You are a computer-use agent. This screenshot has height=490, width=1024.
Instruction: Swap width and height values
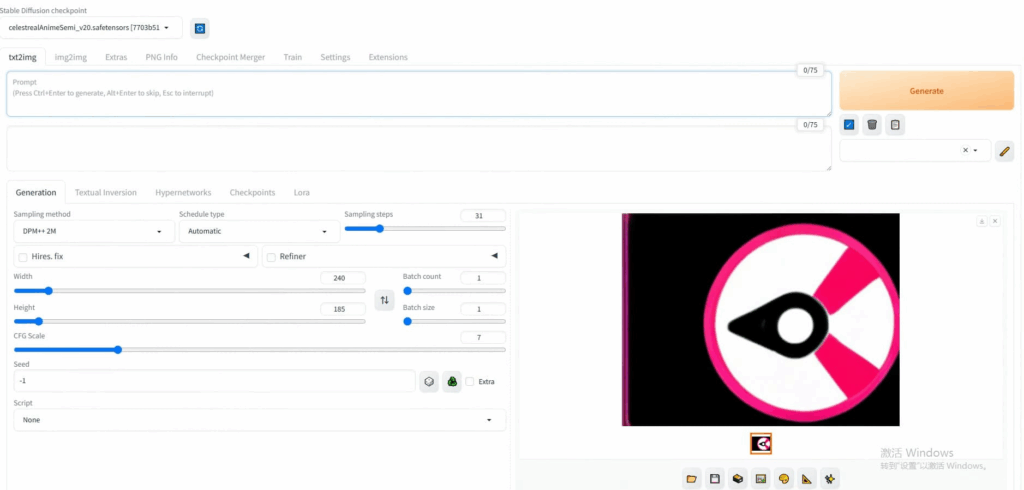click(x=384, y=300)
